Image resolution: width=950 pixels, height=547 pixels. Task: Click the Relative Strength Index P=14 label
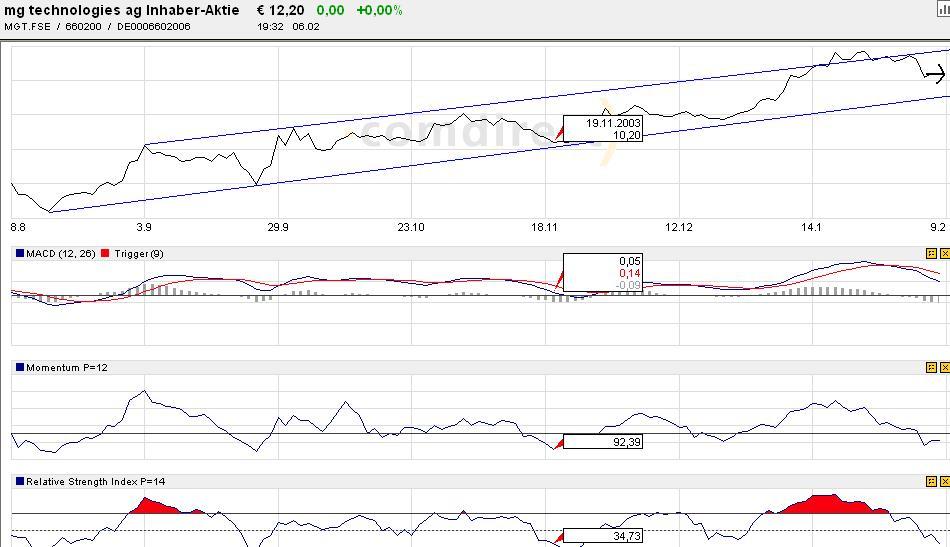(x=96, y=481)
